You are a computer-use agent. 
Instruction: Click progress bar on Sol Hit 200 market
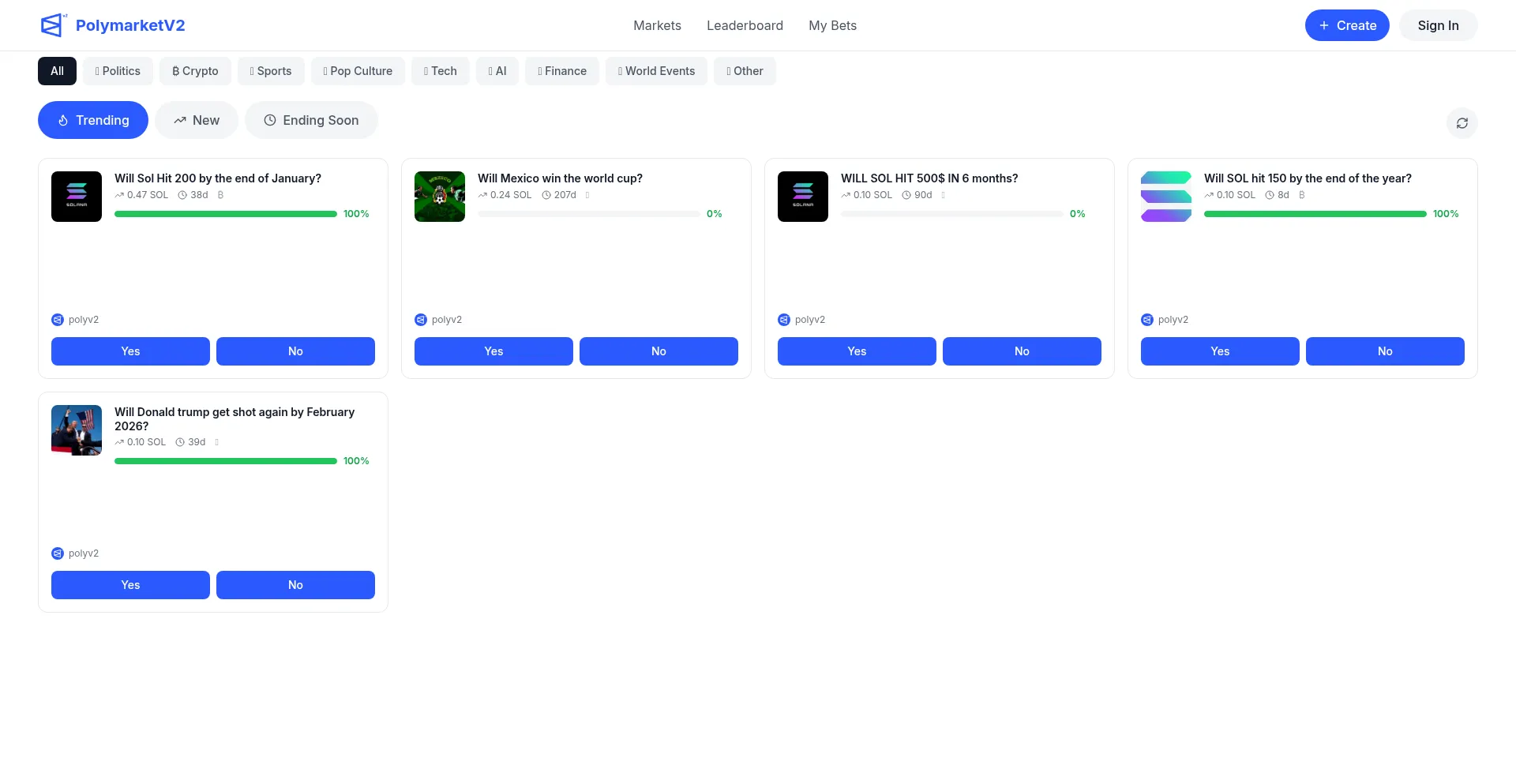coord(226,214)
